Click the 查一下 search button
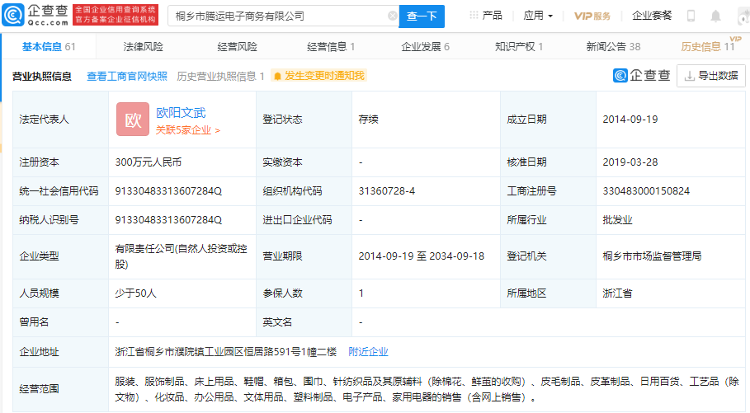Image resolution: width=750 pixels, height=413 pixels. (x=421, y=16)
